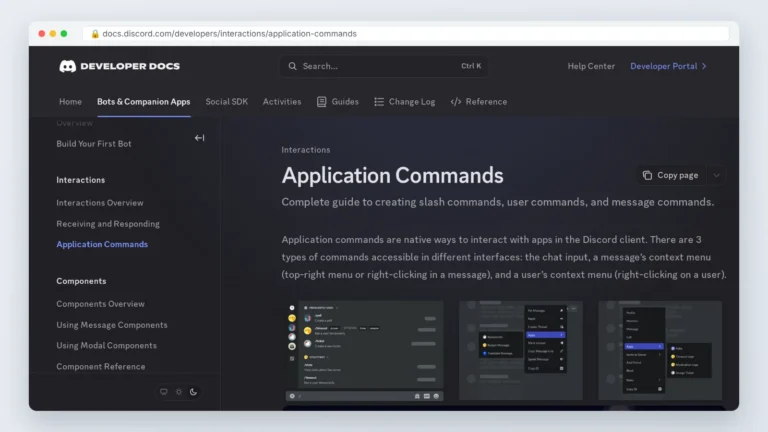Click the lock icon in the address bar
Image resolution: width=768 pixels, height=432 pixels.
point(95,34)
